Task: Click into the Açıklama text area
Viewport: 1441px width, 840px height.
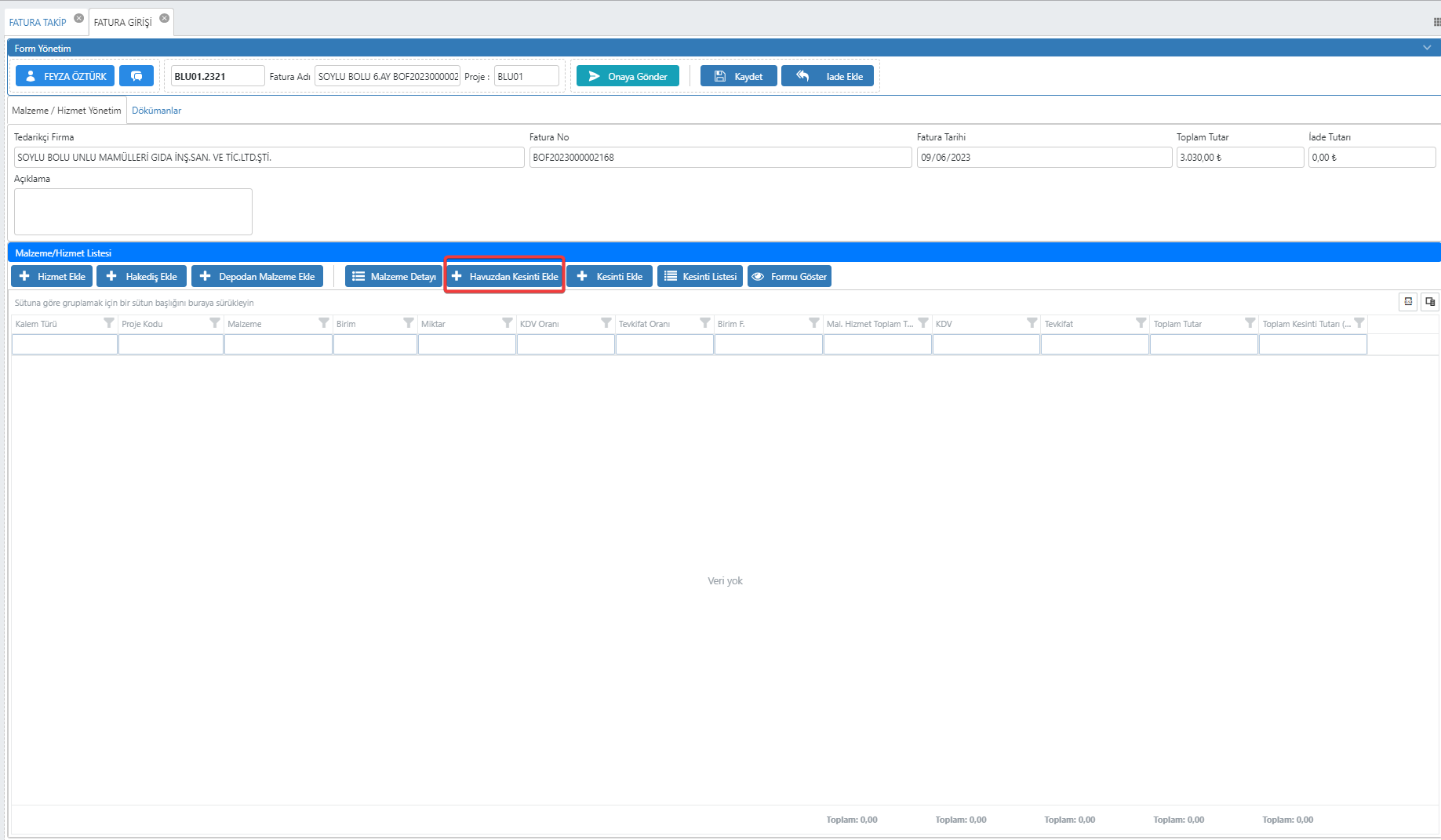Action: click(133, 212)
